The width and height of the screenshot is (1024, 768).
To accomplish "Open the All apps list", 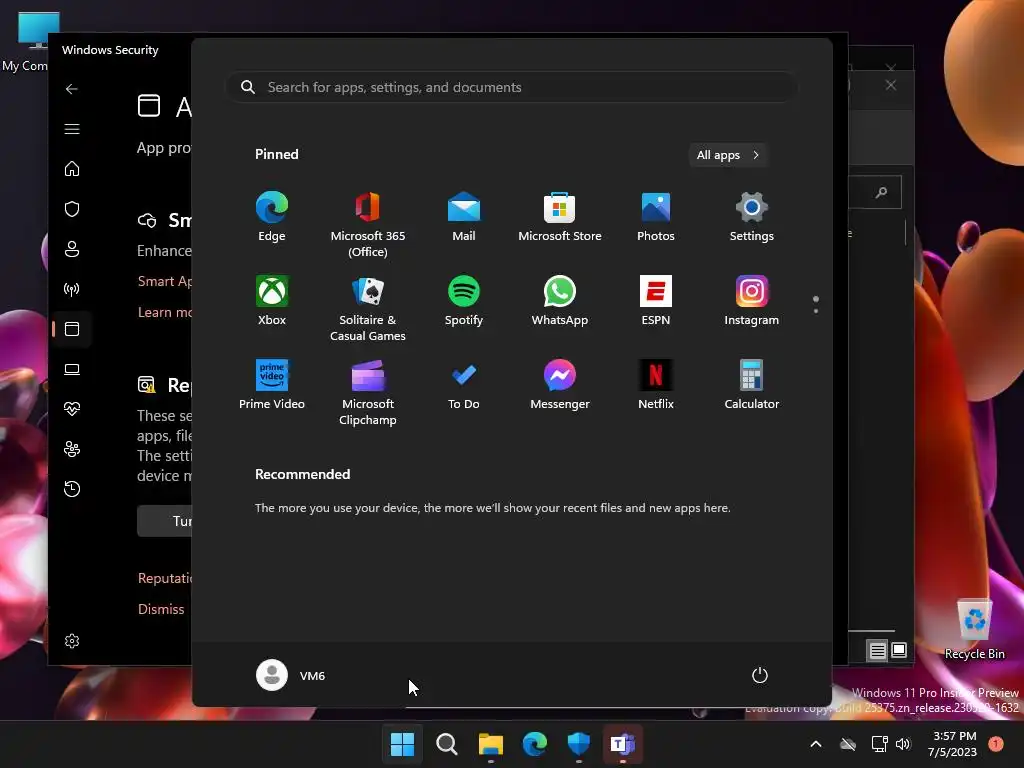I will 728,155.
